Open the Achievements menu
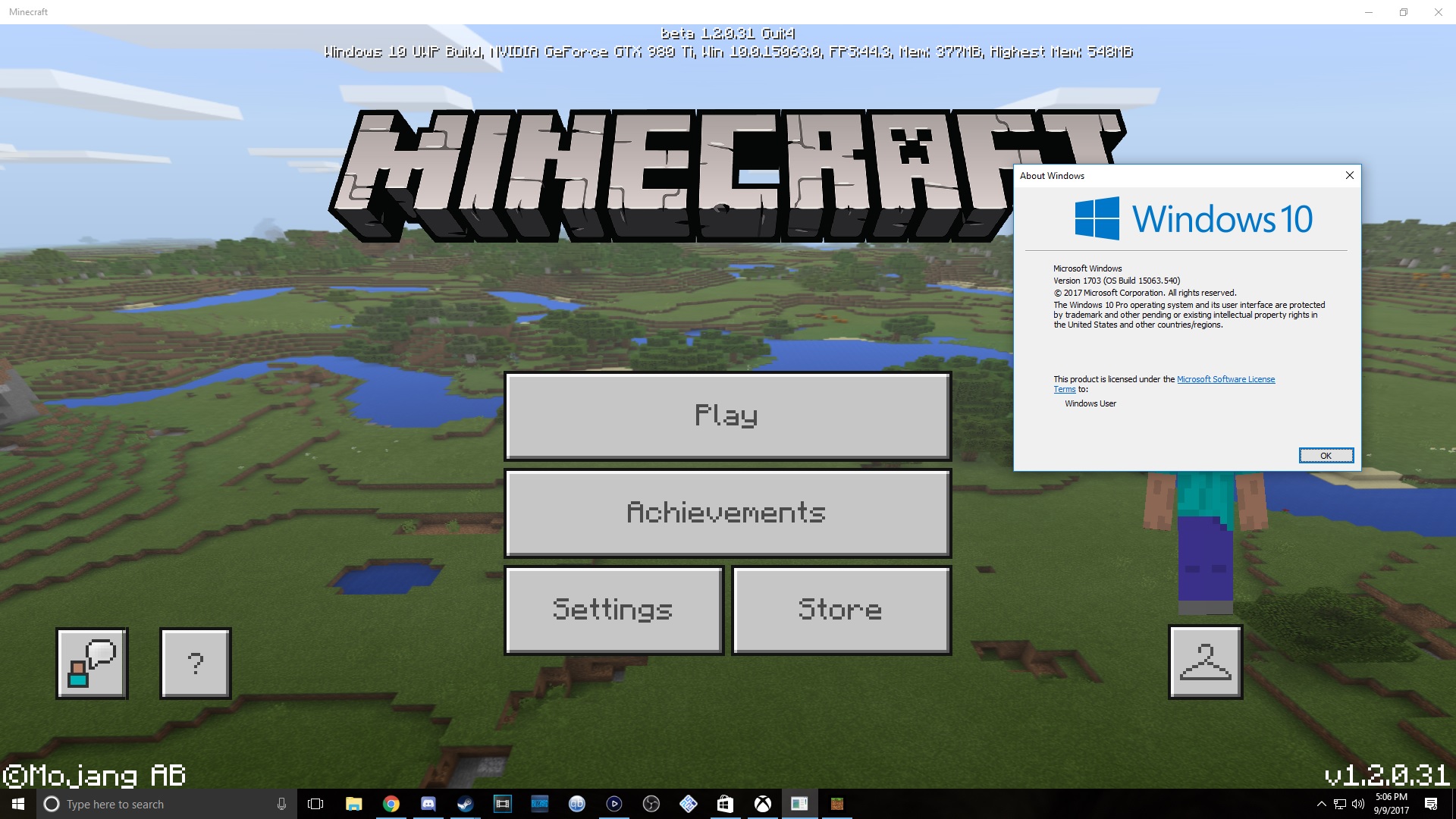Screen dimensions: 1456x819 (x=727, y=513)
